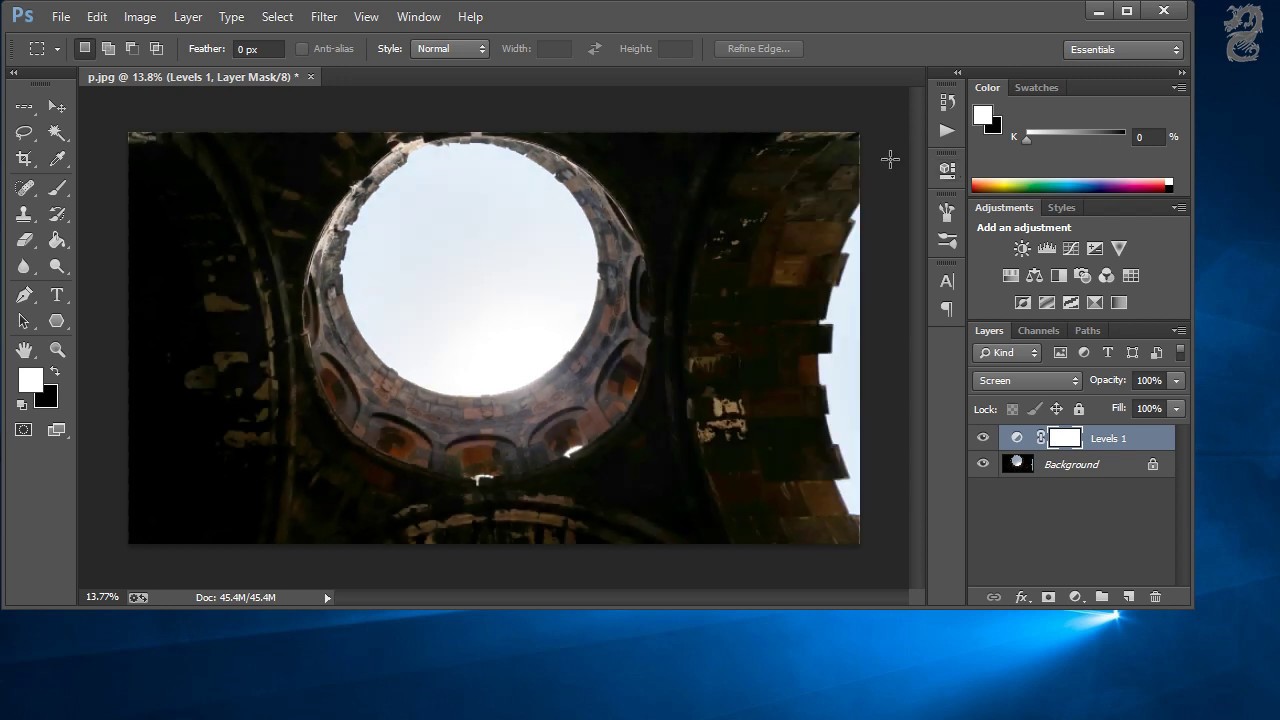The image size is (1280, 720).
Task: Toggle lock all for layer
Action: pyautogui.click(x=1078, y=409)
